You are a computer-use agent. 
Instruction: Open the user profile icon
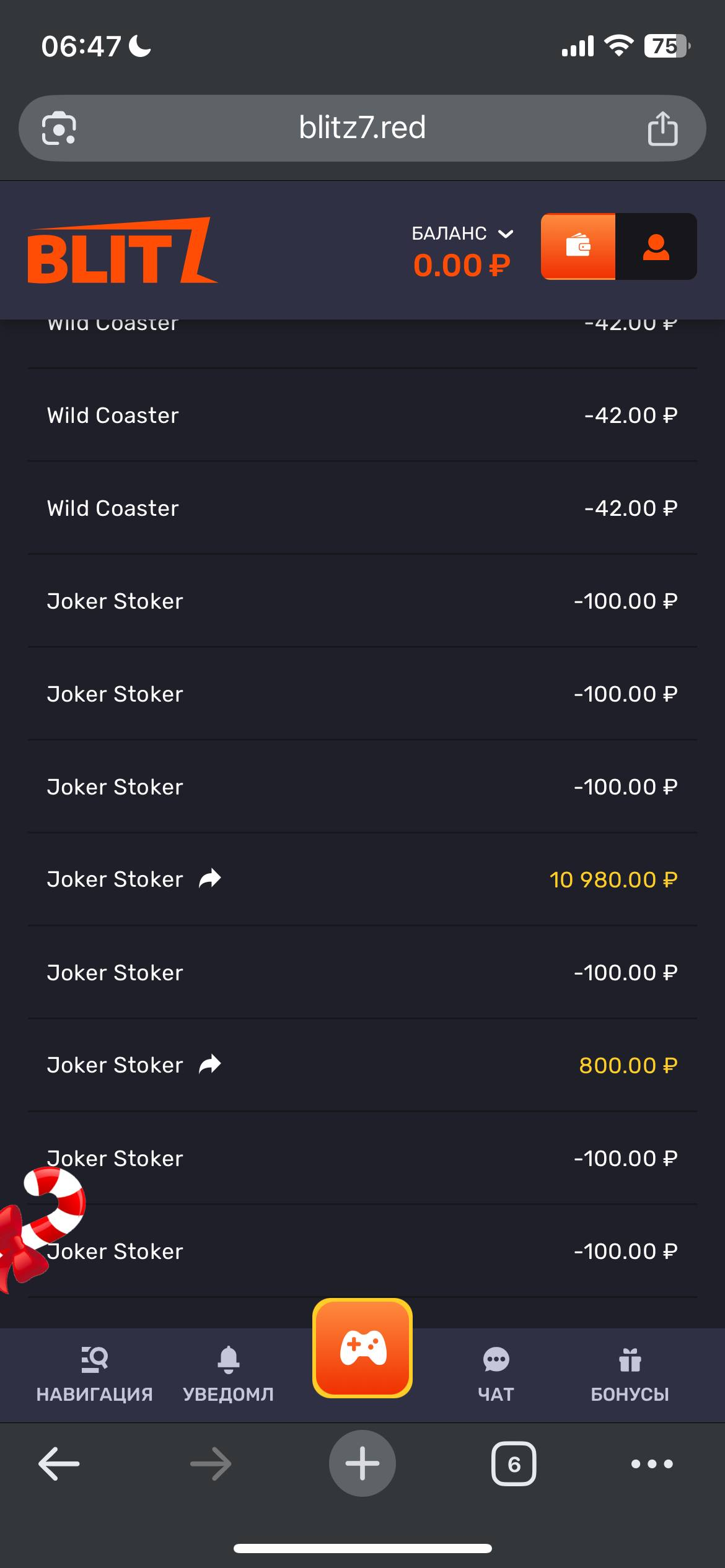pos(656,246)
